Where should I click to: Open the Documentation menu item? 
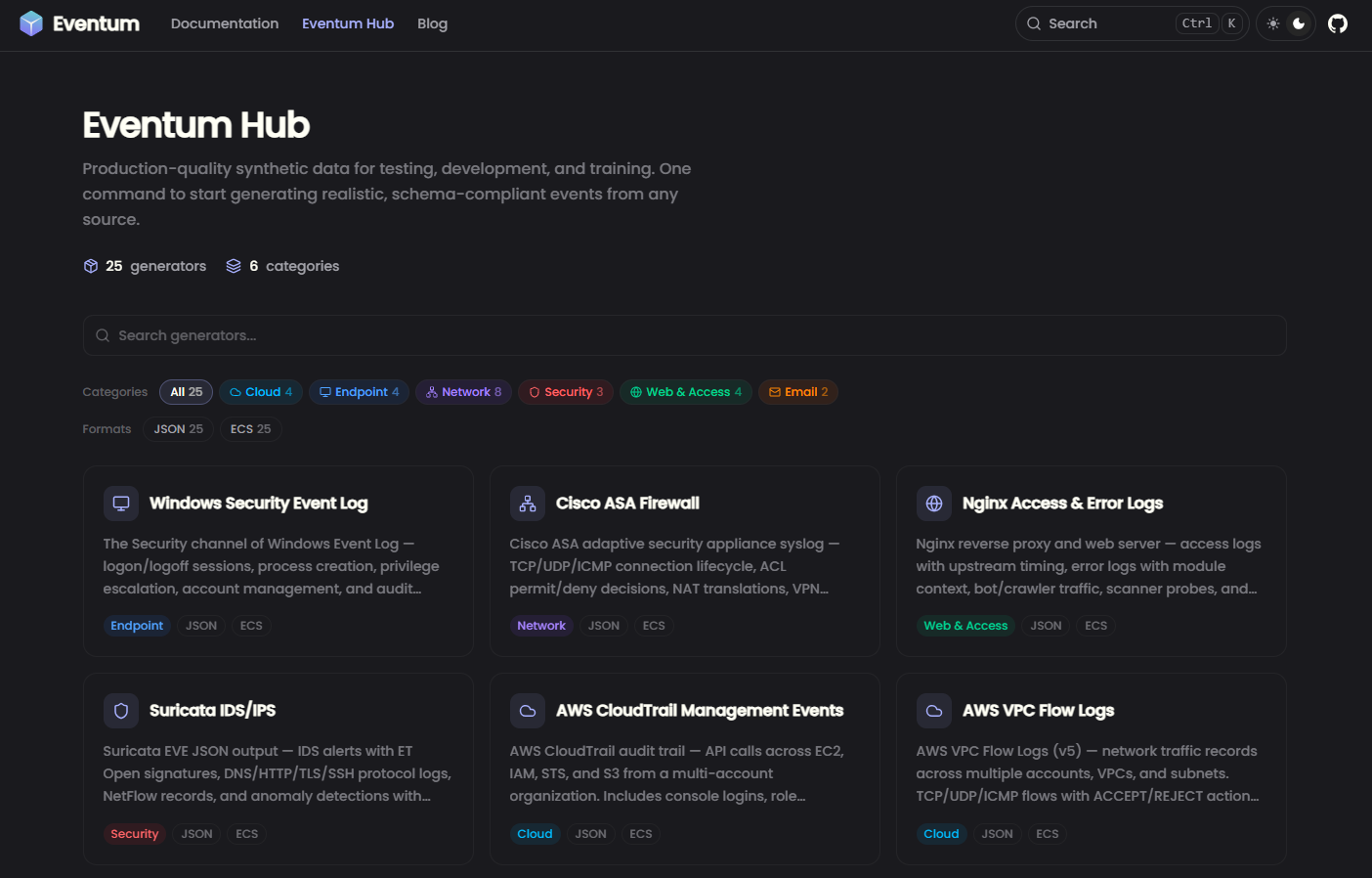[x=225, y=22]
